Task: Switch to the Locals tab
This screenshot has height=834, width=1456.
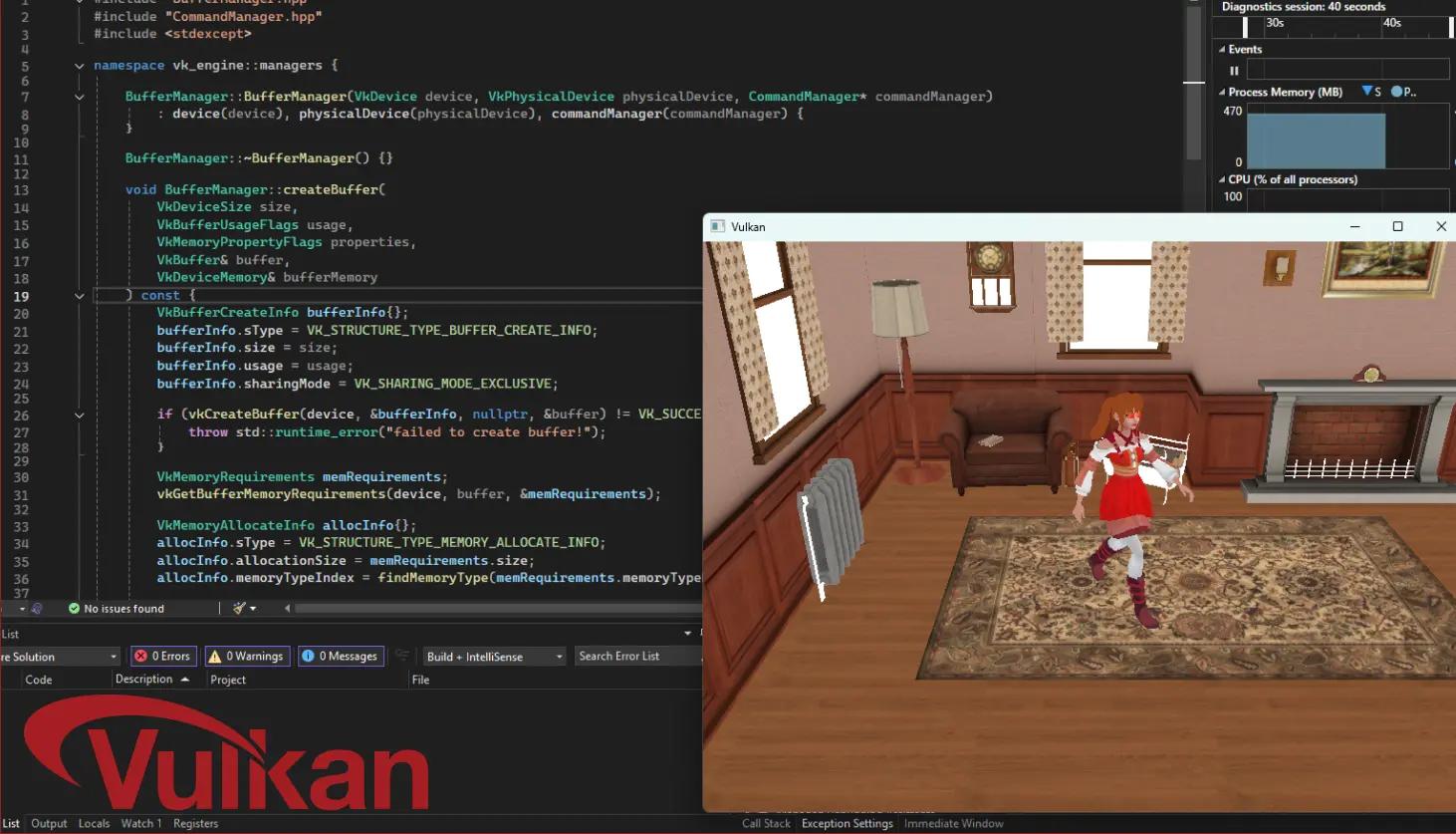Action: (x=94, y=823)
